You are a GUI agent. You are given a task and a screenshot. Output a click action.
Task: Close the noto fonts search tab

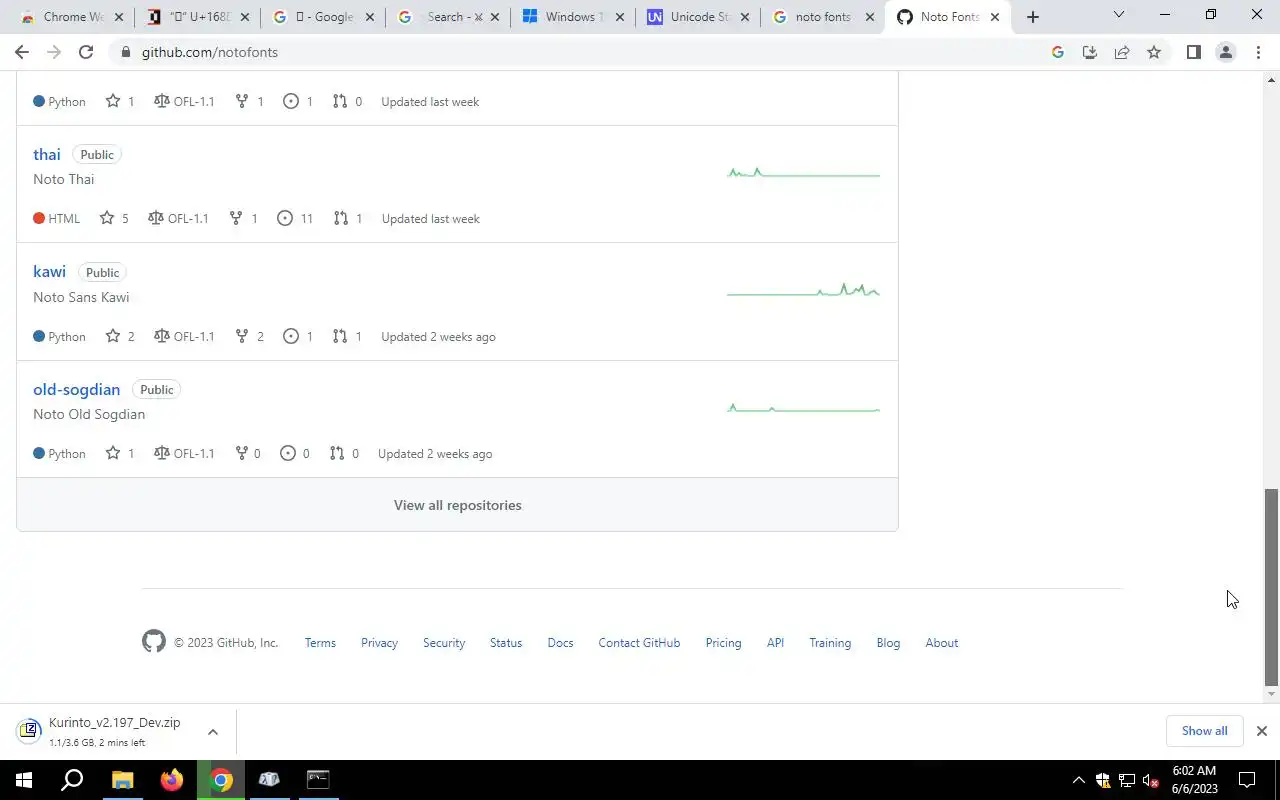870,17
